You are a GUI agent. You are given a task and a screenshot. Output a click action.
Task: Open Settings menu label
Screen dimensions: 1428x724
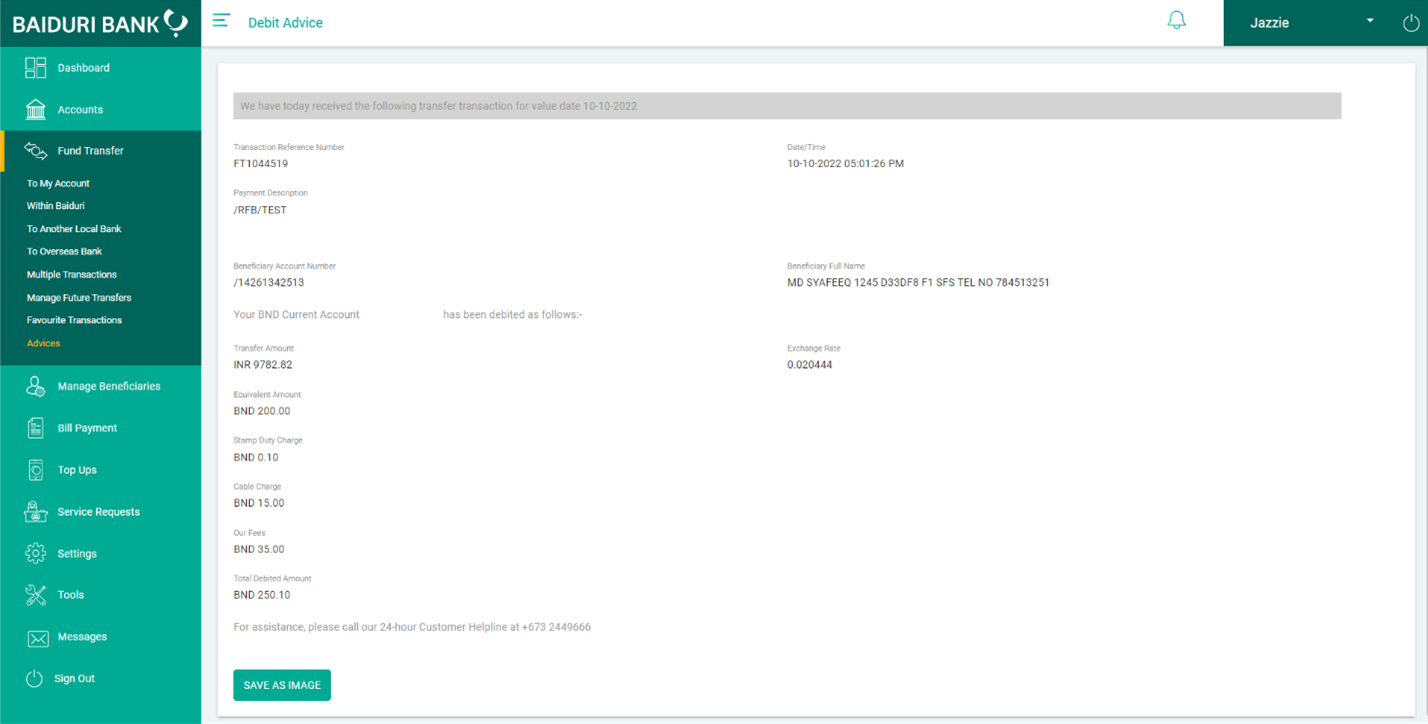click(x=77, y=554)
